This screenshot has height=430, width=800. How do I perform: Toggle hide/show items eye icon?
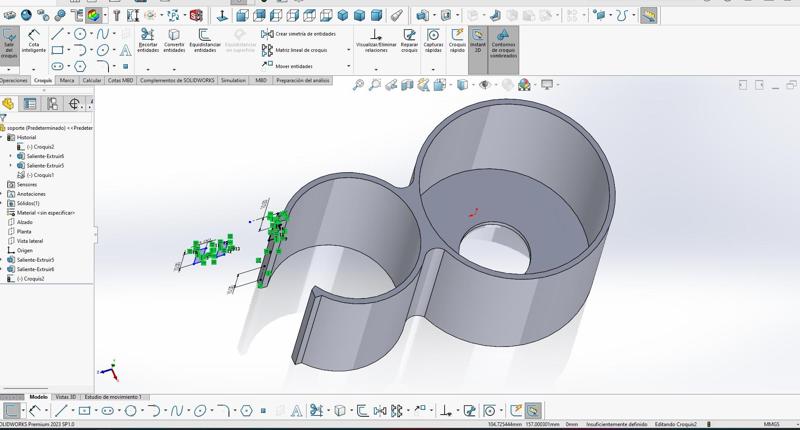pos(485,86)
